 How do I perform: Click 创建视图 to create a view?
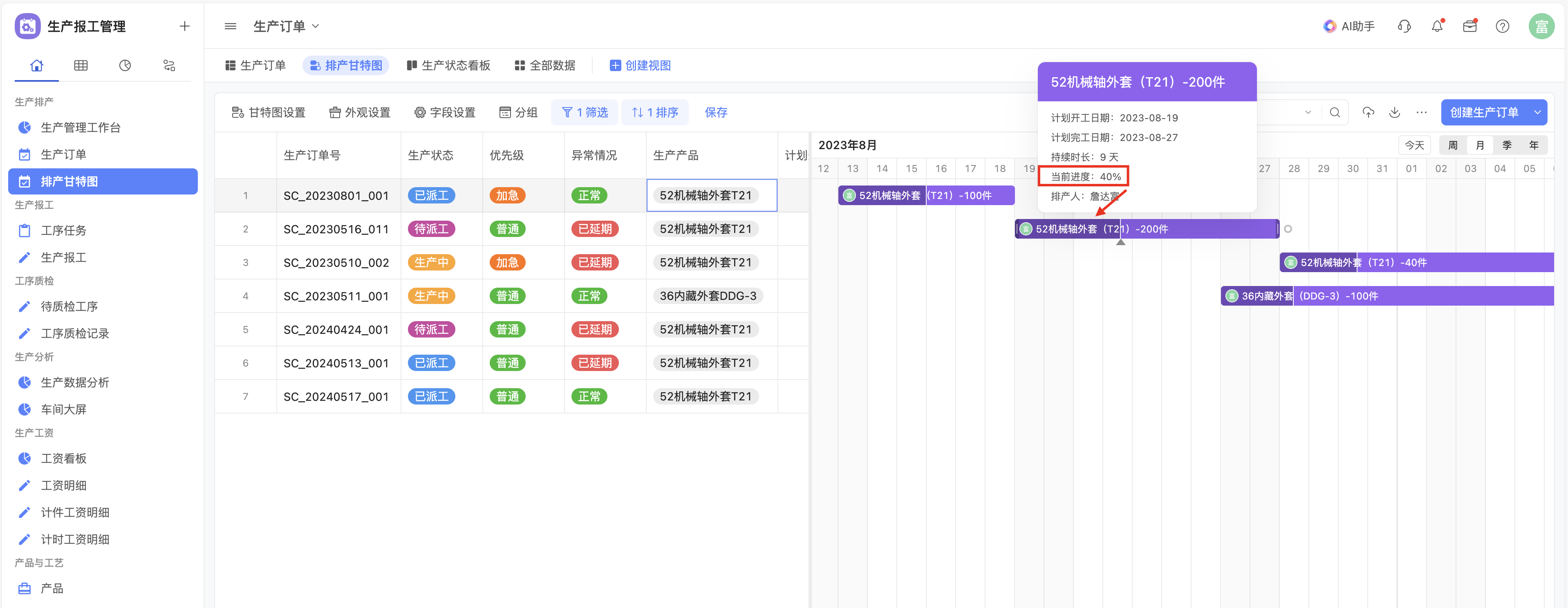click(x=641, y=66)
